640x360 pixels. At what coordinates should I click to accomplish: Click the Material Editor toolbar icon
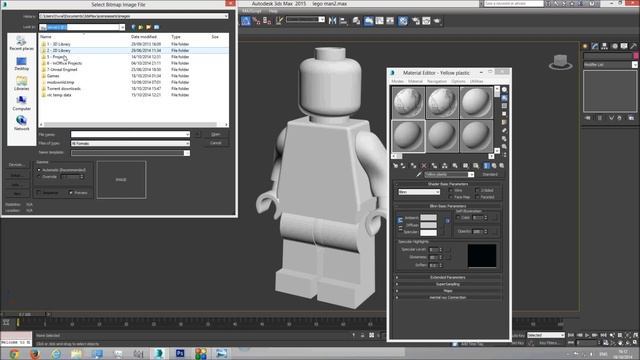click(403, 21)
